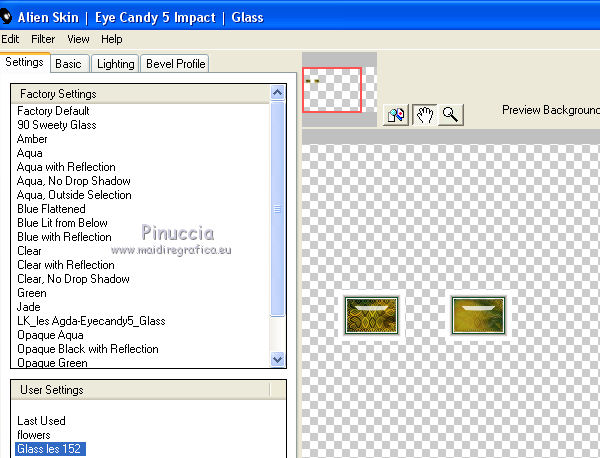
Task: Click the left glass frame in preview
Action: click(372, 316)
